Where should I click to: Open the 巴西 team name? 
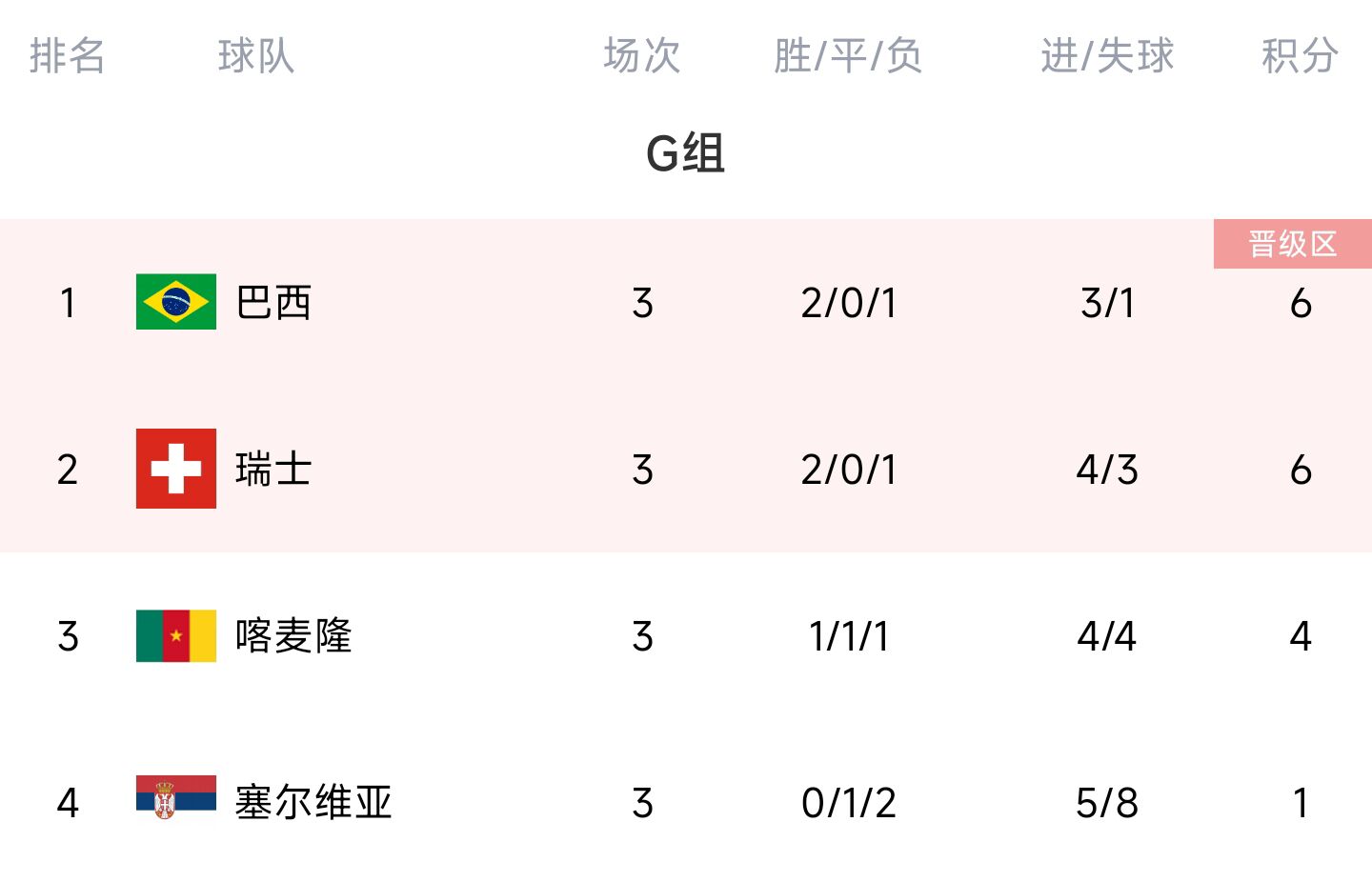coord(274,303)
